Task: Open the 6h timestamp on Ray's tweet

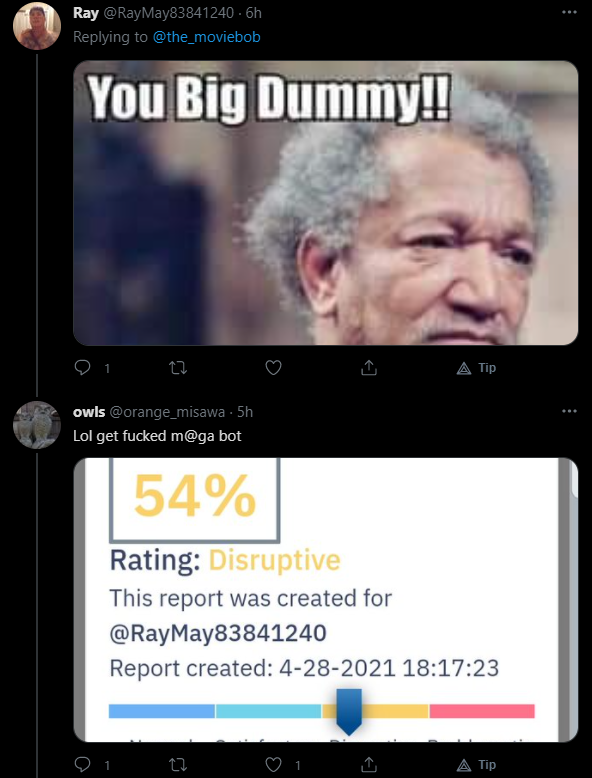Action: point(254,13)
